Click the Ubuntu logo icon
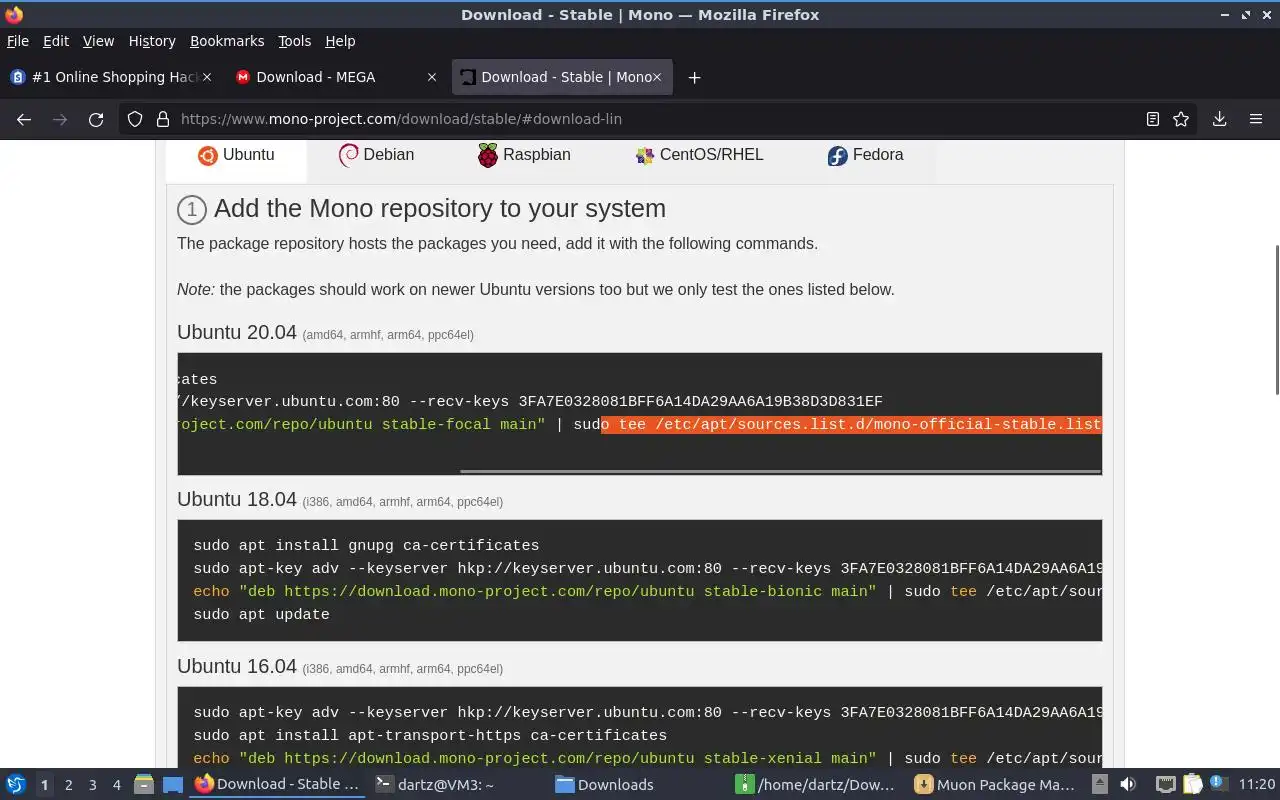The width and height of the screenshot is (1280, 800). [x=207, y=155]
